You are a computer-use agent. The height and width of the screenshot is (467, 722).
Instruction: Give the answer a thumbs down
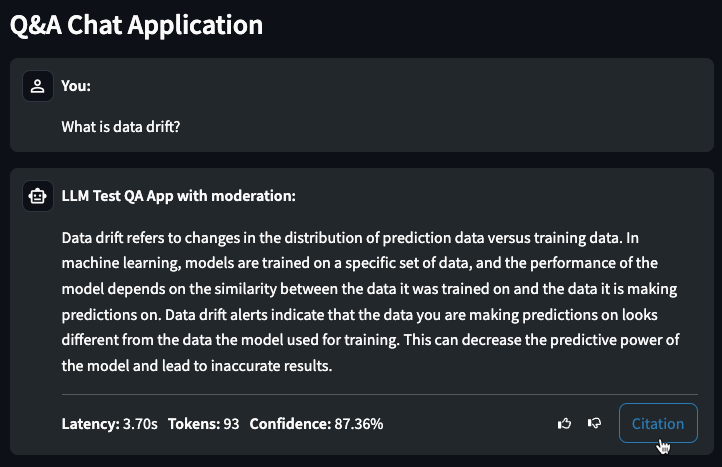tap(595, 424)
